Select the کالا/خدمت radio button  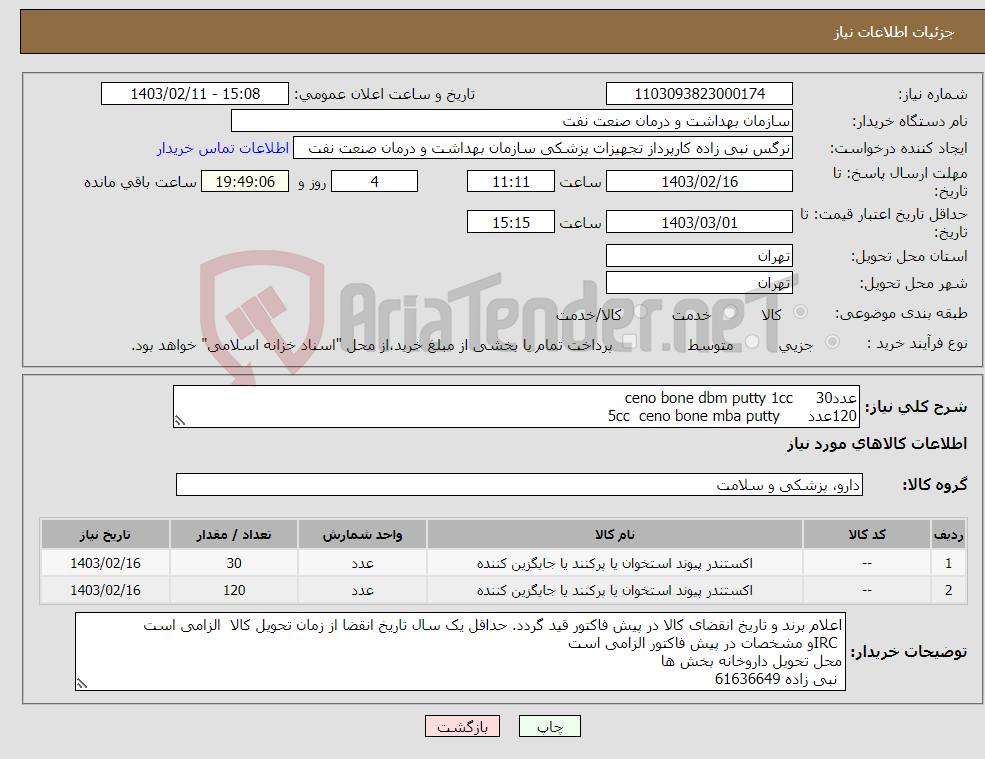tap(640, 312)
